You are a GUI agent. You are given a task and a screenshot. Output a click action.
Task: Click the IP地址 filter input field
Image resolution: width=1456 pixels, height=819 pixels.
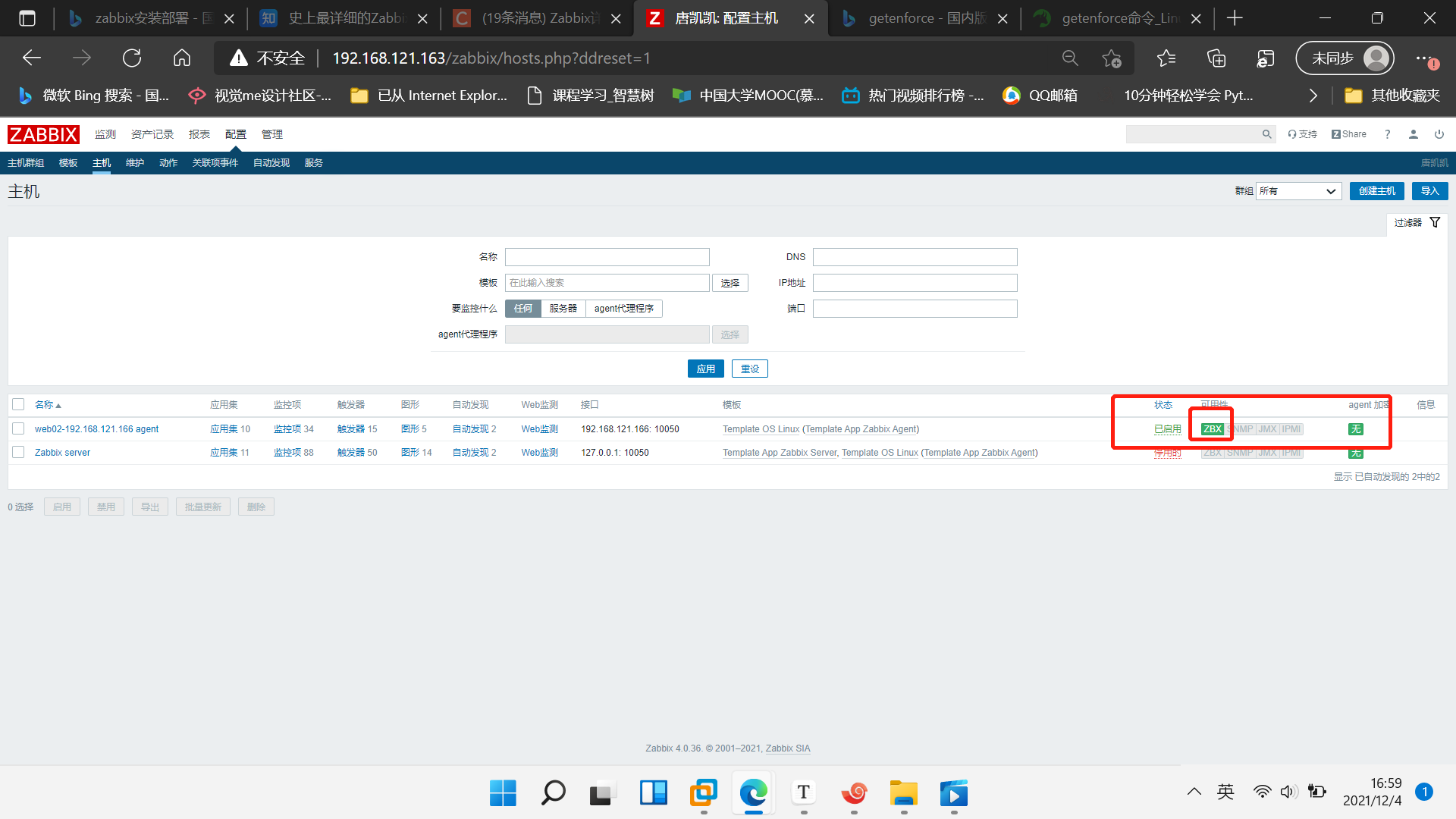pyautogui.click(x=915, y=283)
